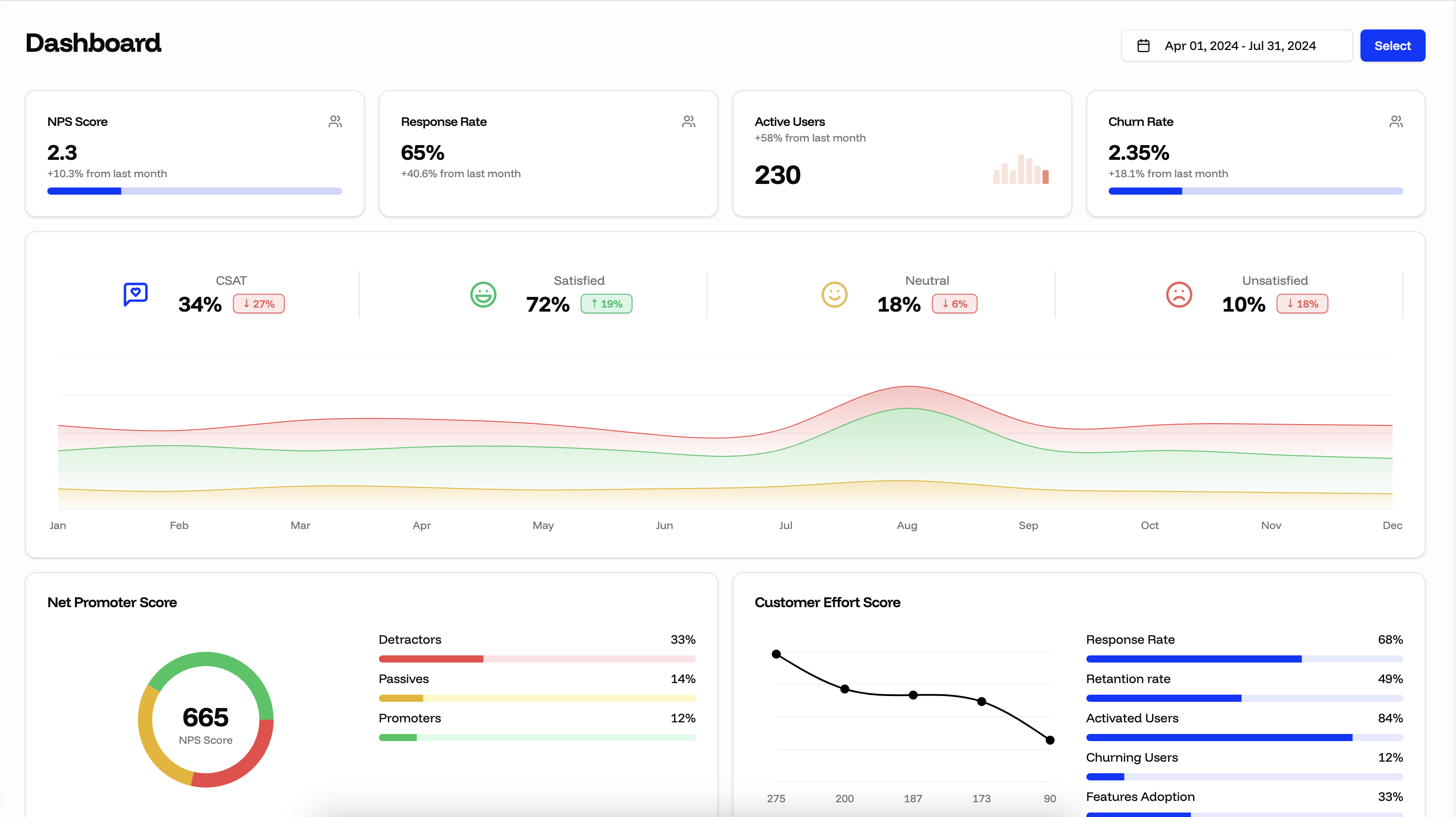Click the NPS Score progress bar
Image resolution: width=1456 pixels, height=817 pixels.
click(x=195, y=191)
